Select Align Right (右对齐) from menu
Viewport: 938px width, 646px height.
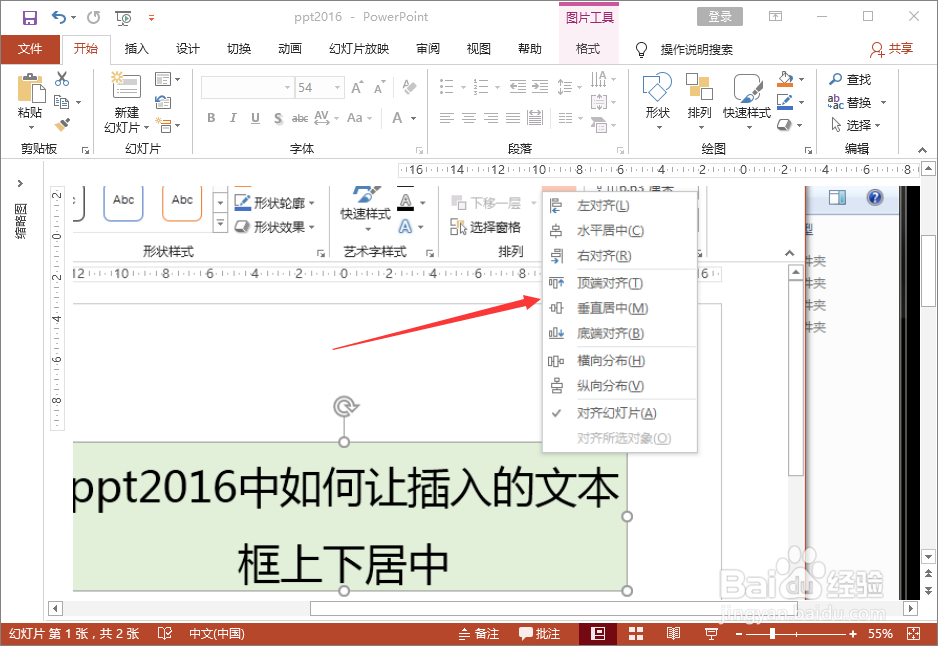[620, 256]
